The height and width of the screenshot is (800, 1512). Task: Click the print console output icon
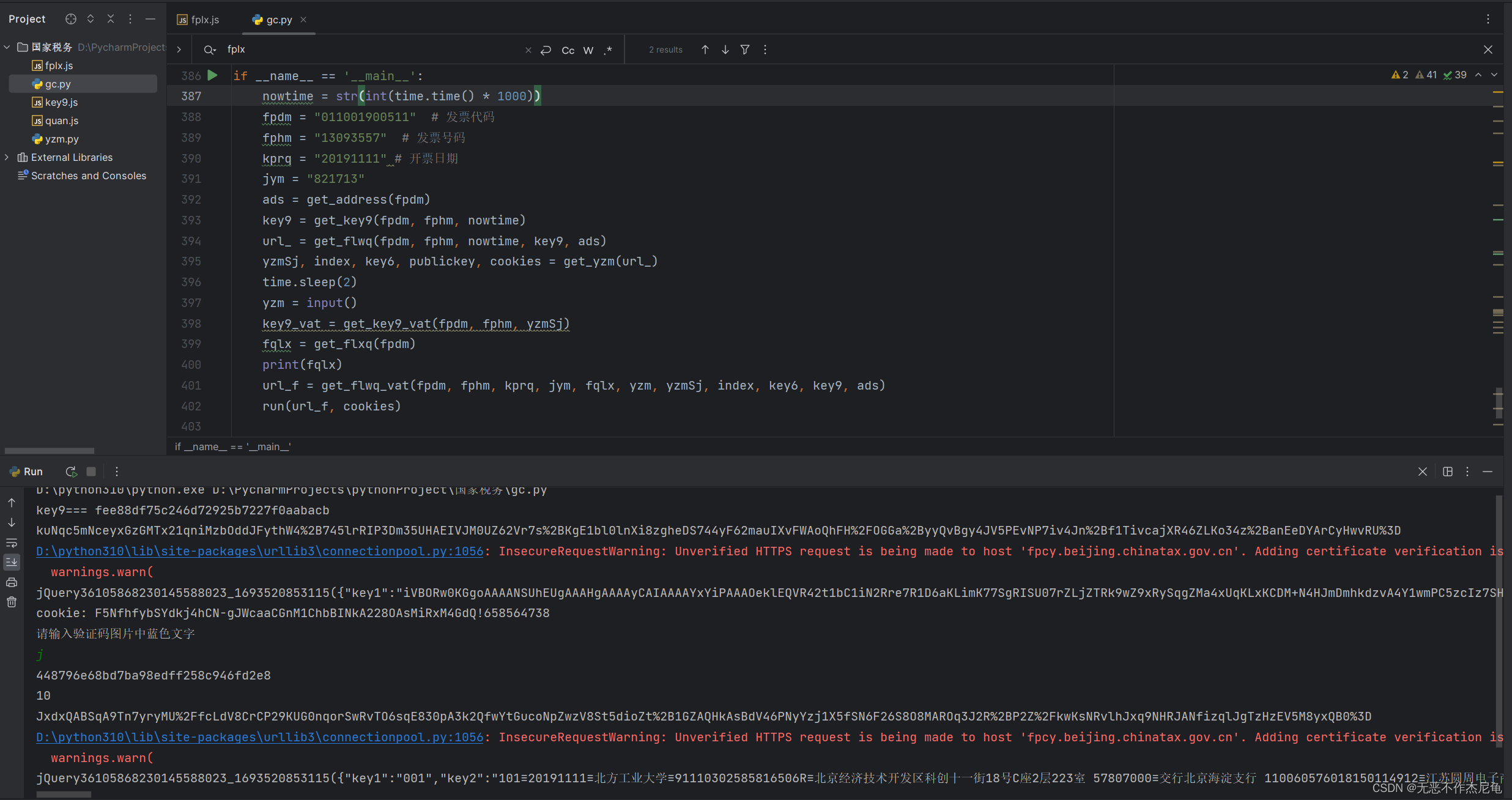point(12,582)
